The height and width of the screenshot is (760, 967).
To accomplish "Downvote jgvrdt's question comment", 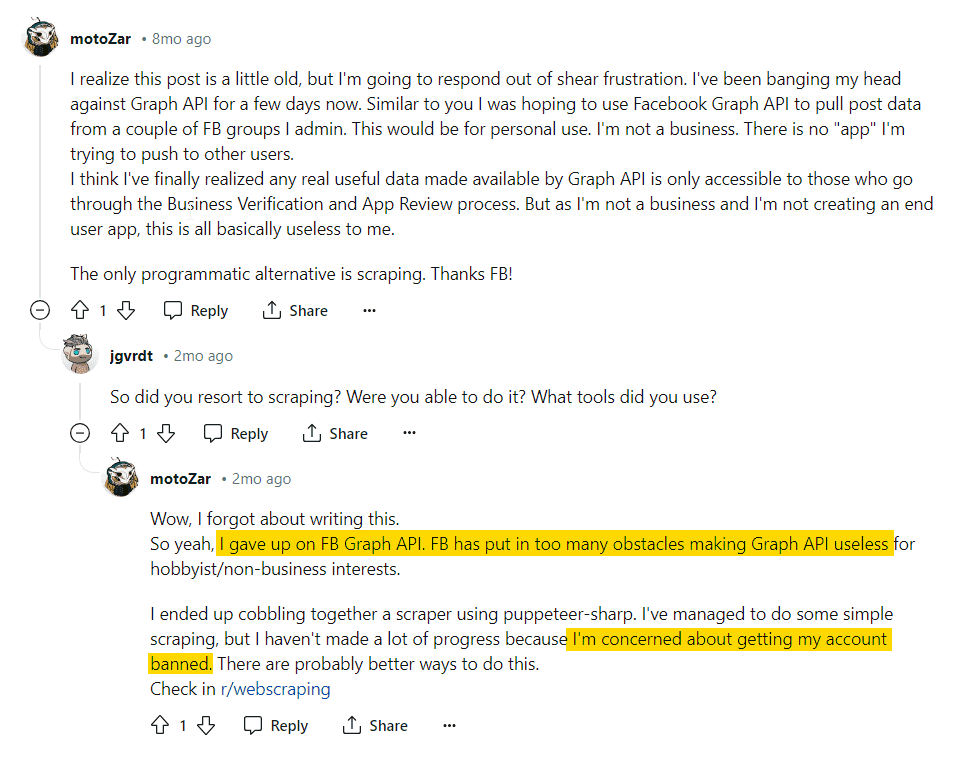I will 166,433.
